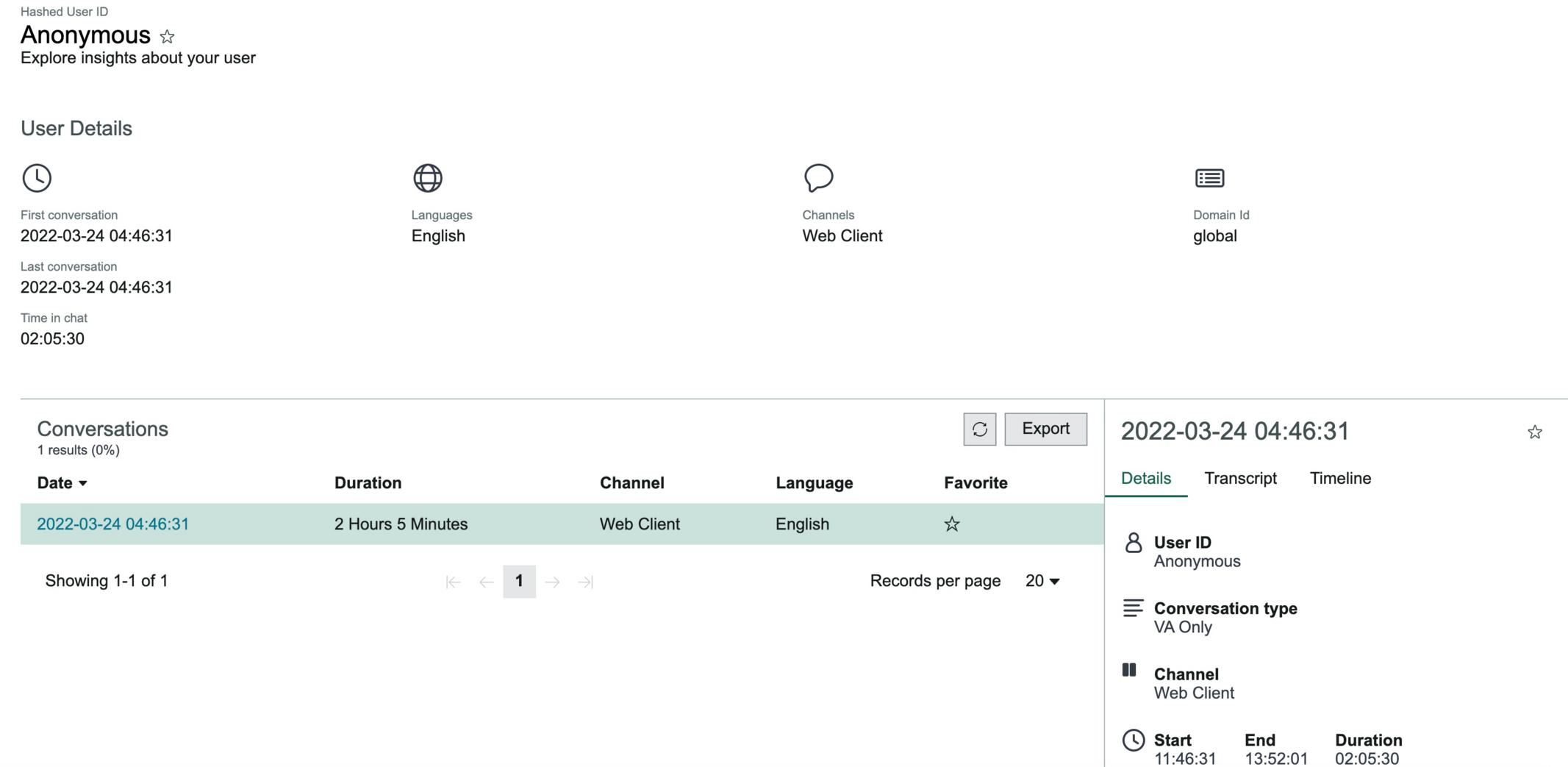Export the conversations
The height and width of the screenshot is (767, 1568).
(1045, 429)
